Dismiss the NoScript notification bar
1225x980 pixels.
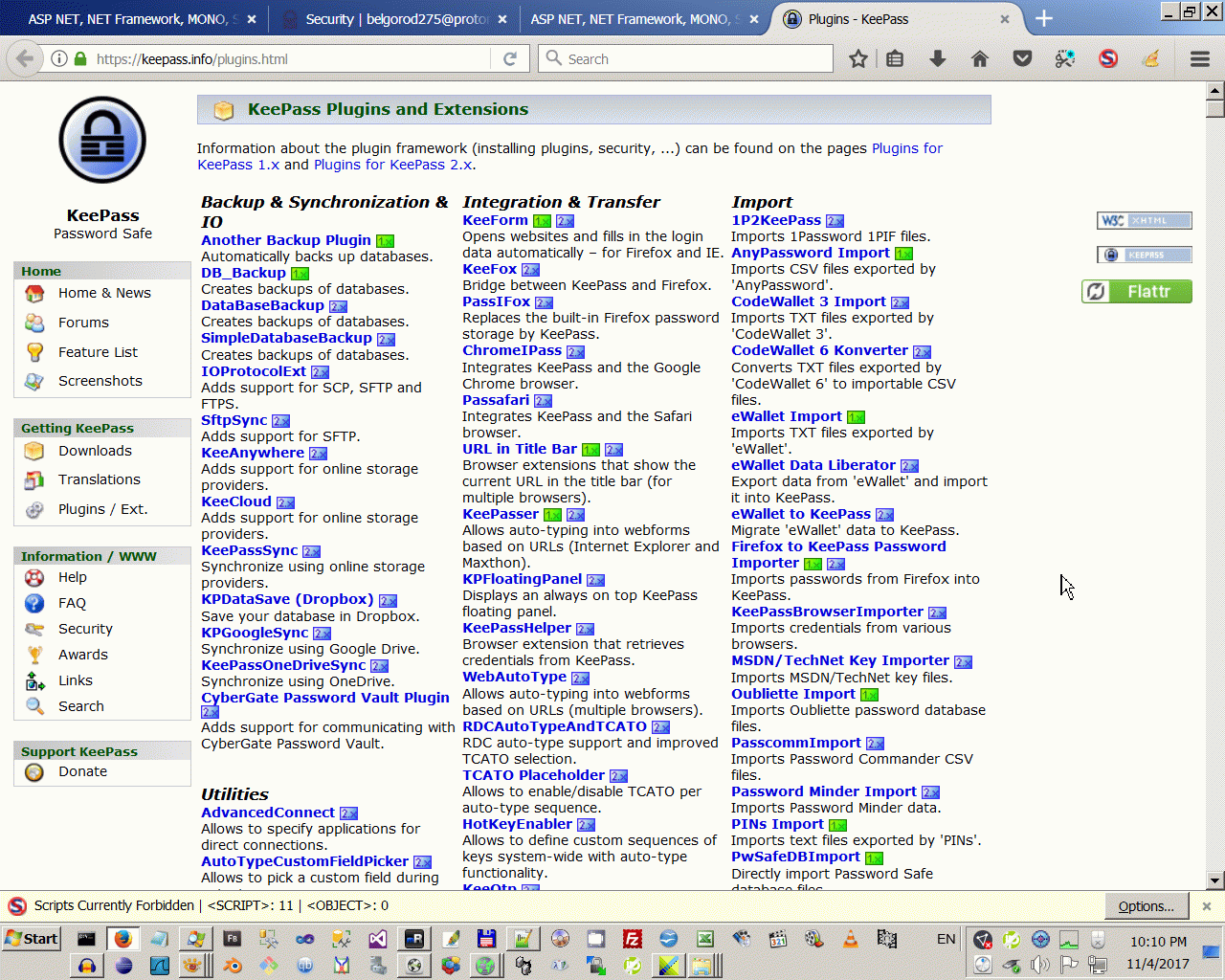click(x=1207, y=906)
